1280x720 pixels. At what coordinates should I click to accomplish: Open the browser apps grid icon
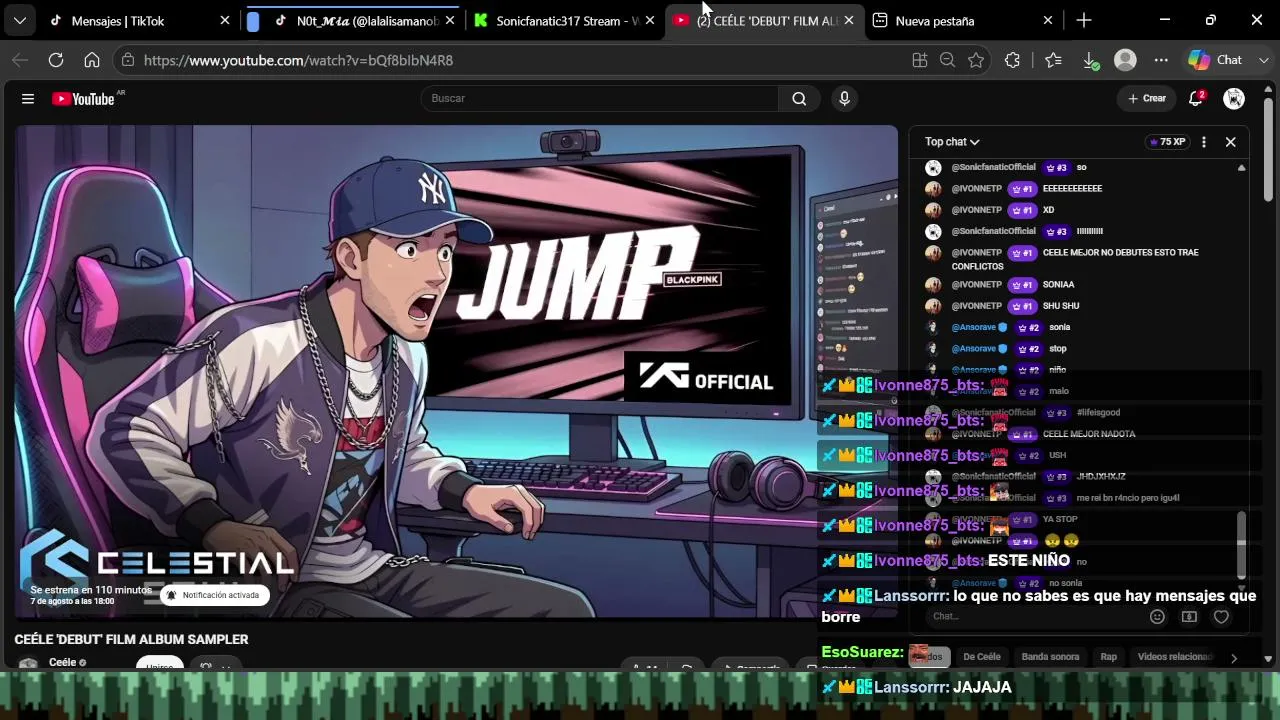pos(920,60)
